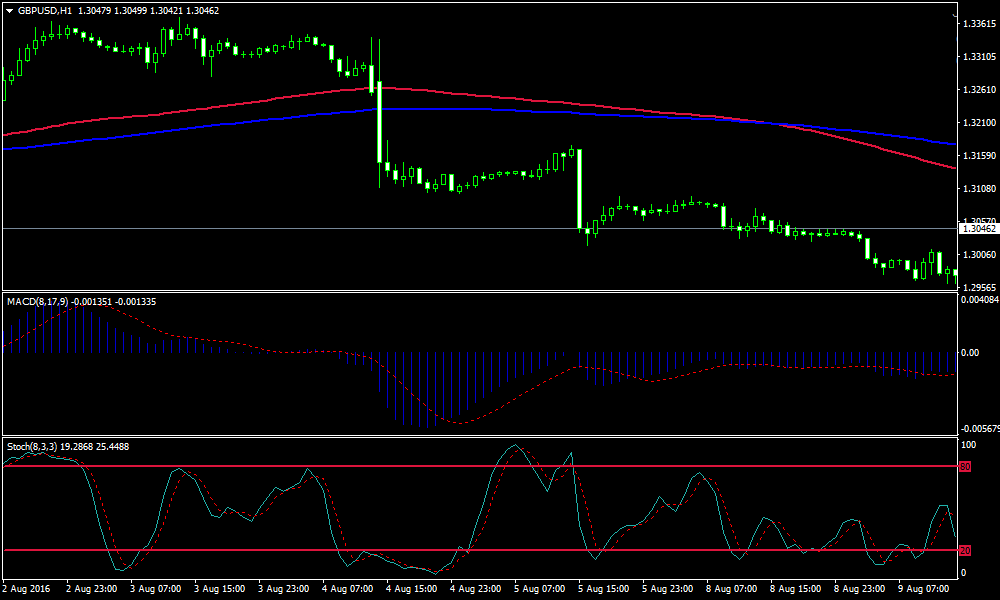
Task: Click the 2 Aug 2016 date label
Action: click(x=28, y=588)
